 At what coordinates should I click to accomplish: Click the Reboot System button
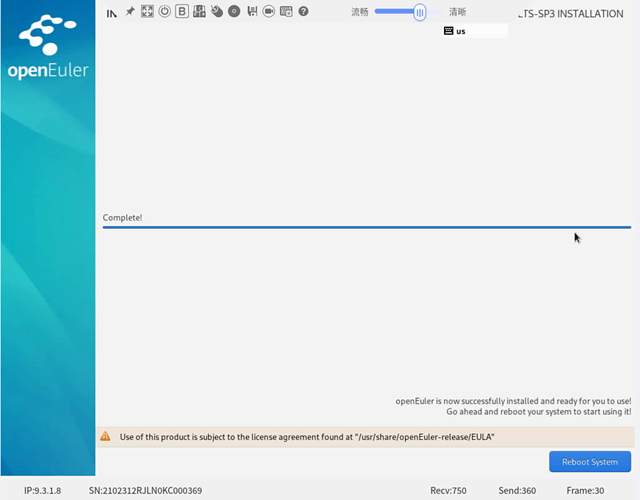pos(590,462)
